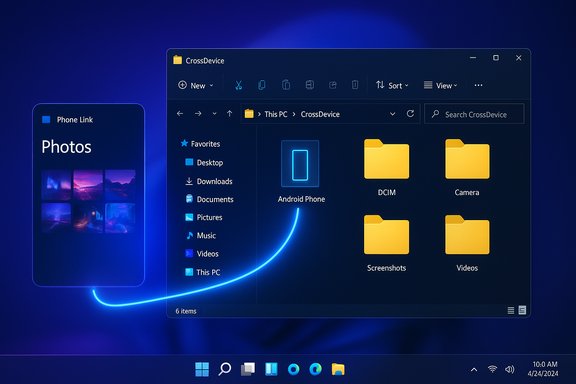
Task: Open Task View on taskbar
Action: (248, 369)
